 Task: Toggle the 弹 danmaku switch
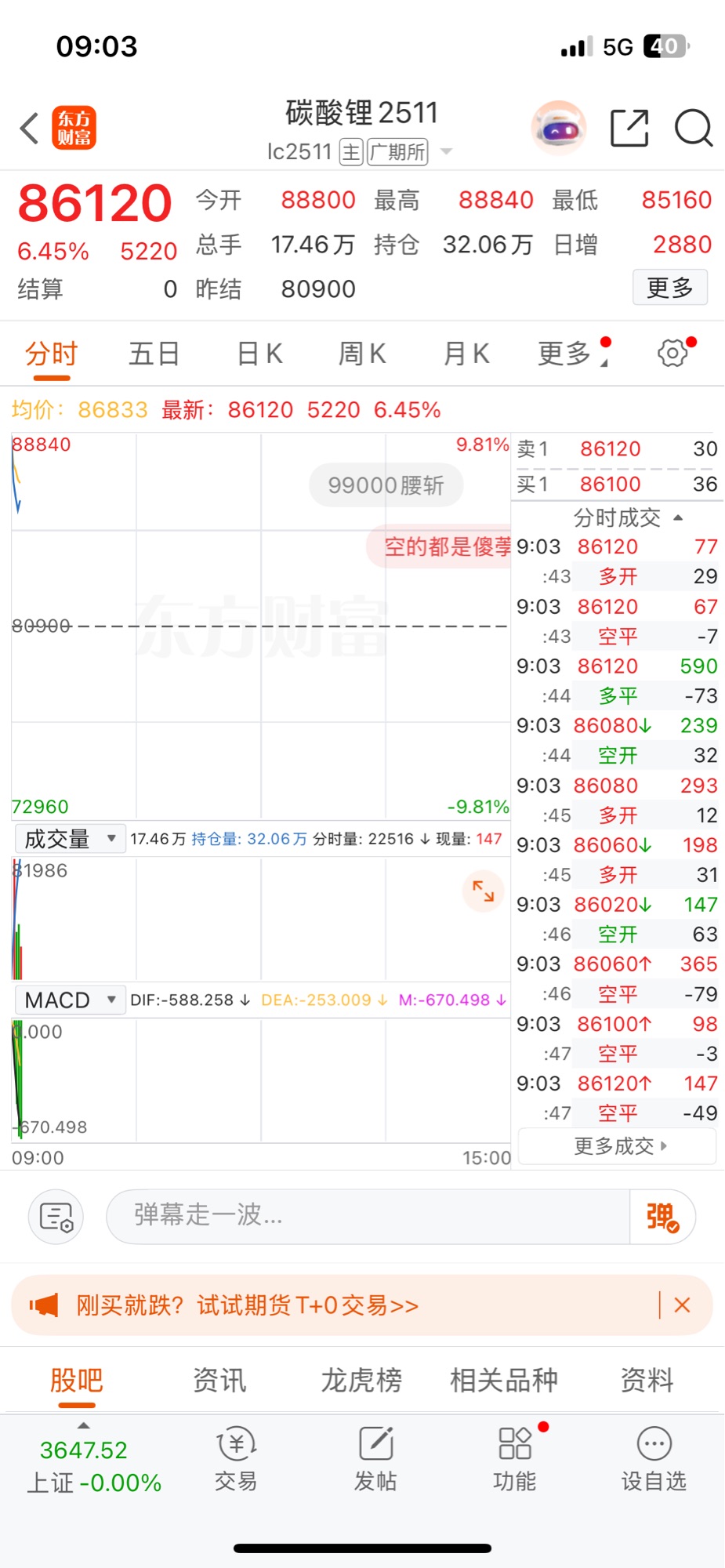point(662,1217)
